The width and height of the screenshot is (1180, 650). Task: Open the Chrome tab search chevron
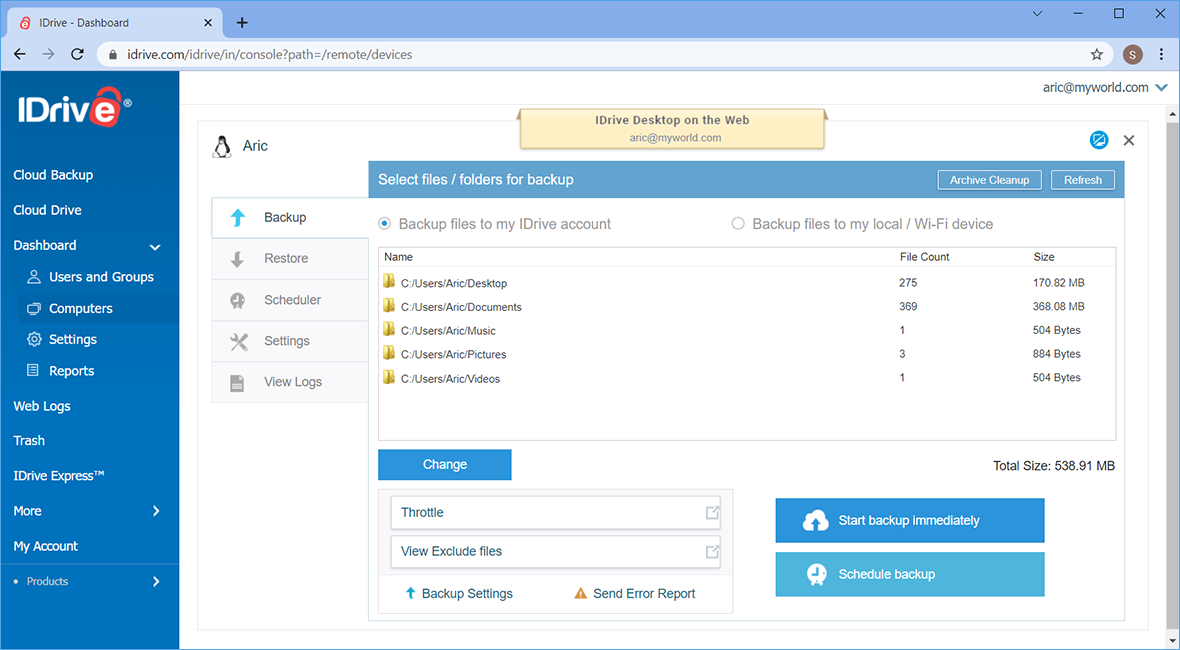(1037, 14)
